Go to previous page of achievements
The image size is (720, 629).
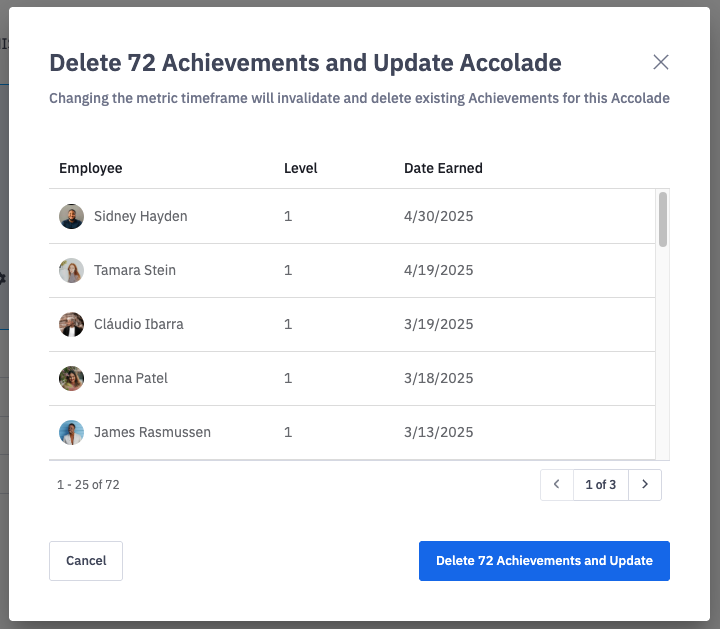coord(556,485)
